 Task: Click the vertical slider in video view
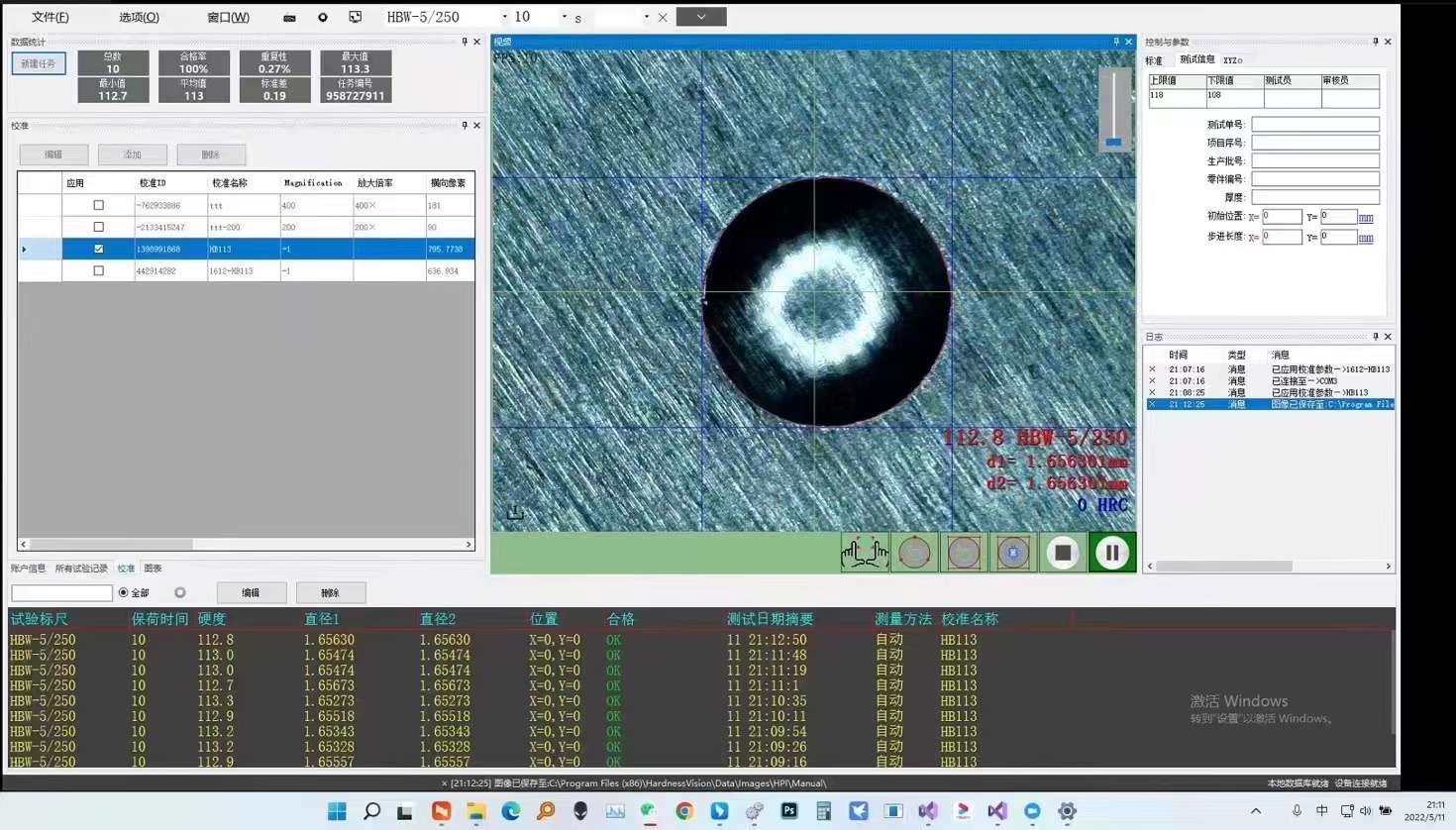(1113, 109)
